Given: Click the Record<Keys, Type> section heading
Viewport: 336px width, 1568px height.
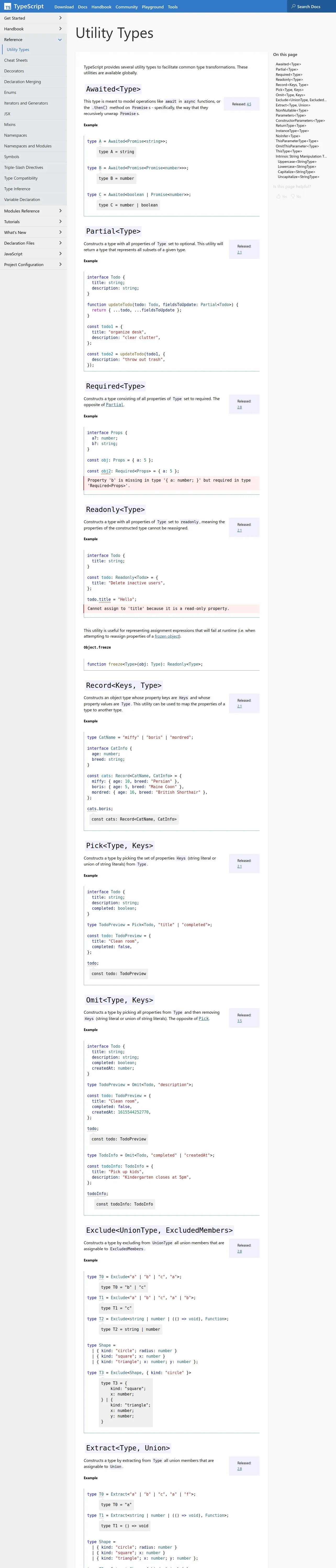Looking at the screenshot, I should pos(124,685).
